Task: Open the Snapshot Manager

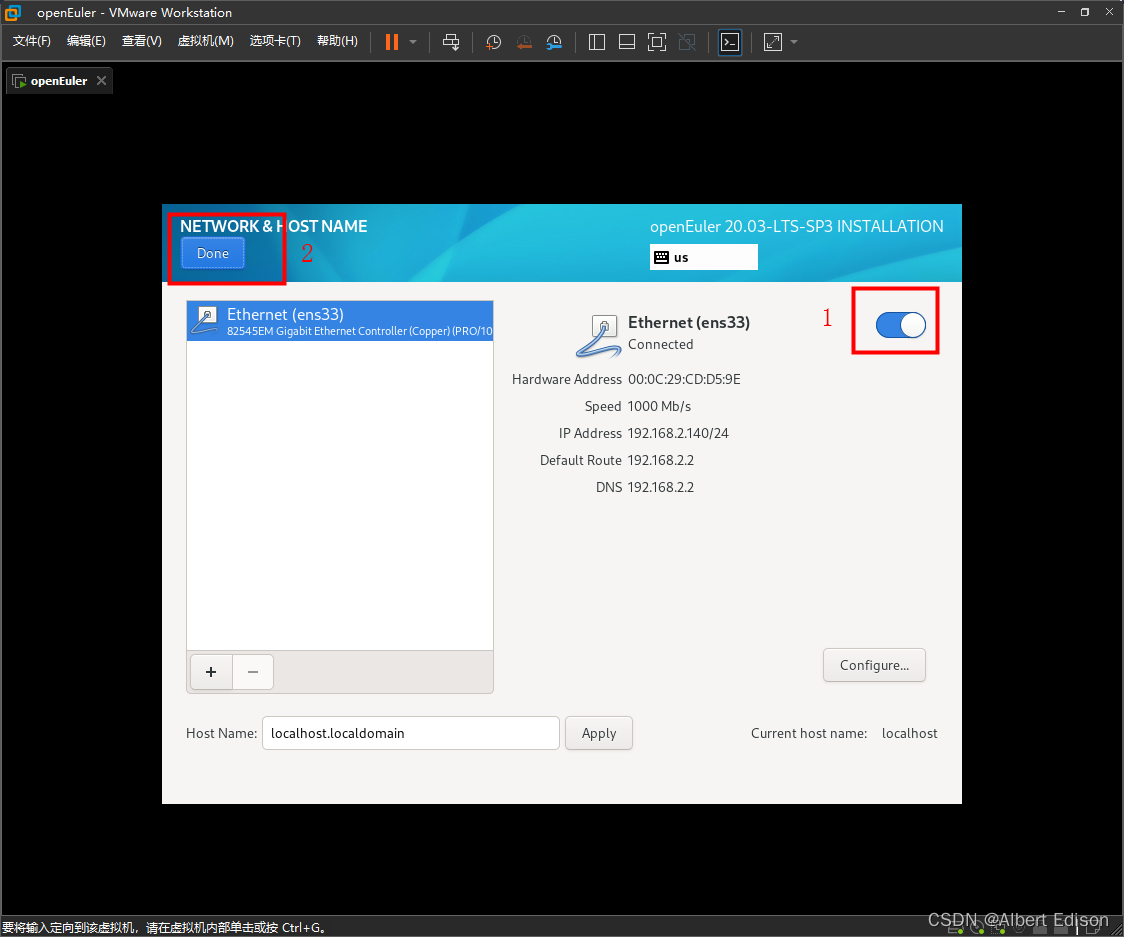Action: point(554,41)
